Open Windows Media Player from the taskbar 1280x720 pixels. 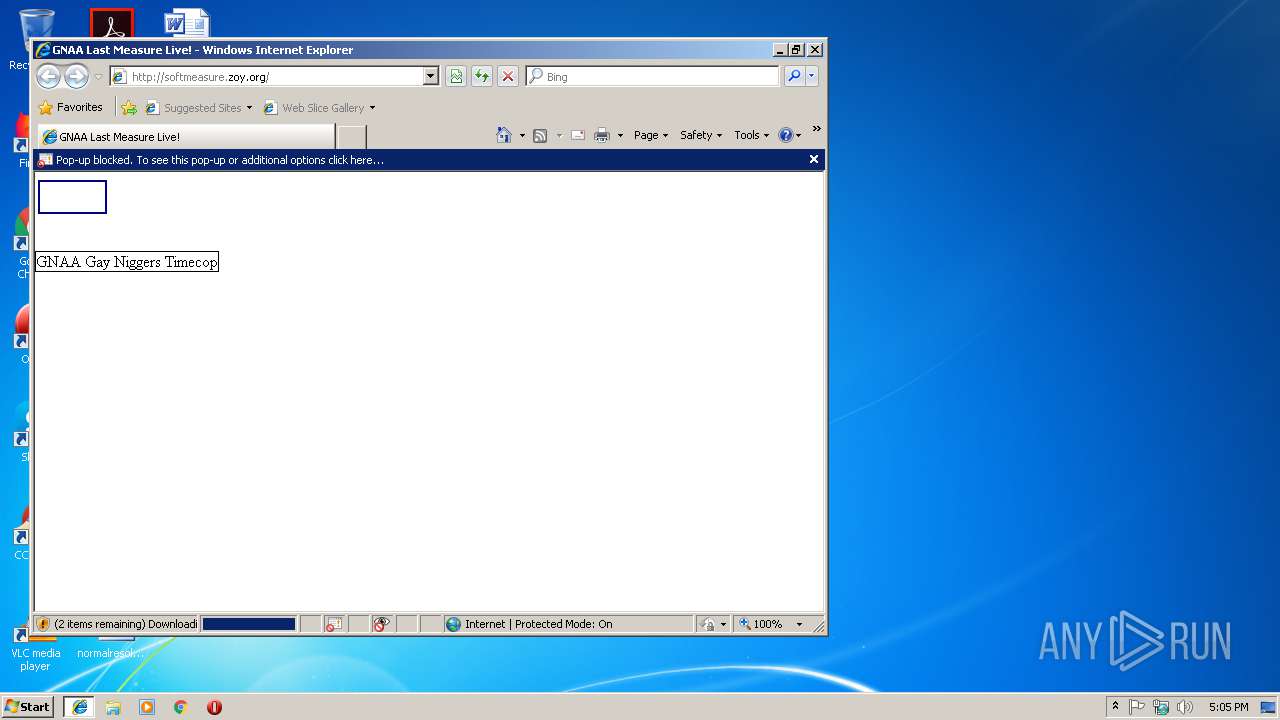147,706
